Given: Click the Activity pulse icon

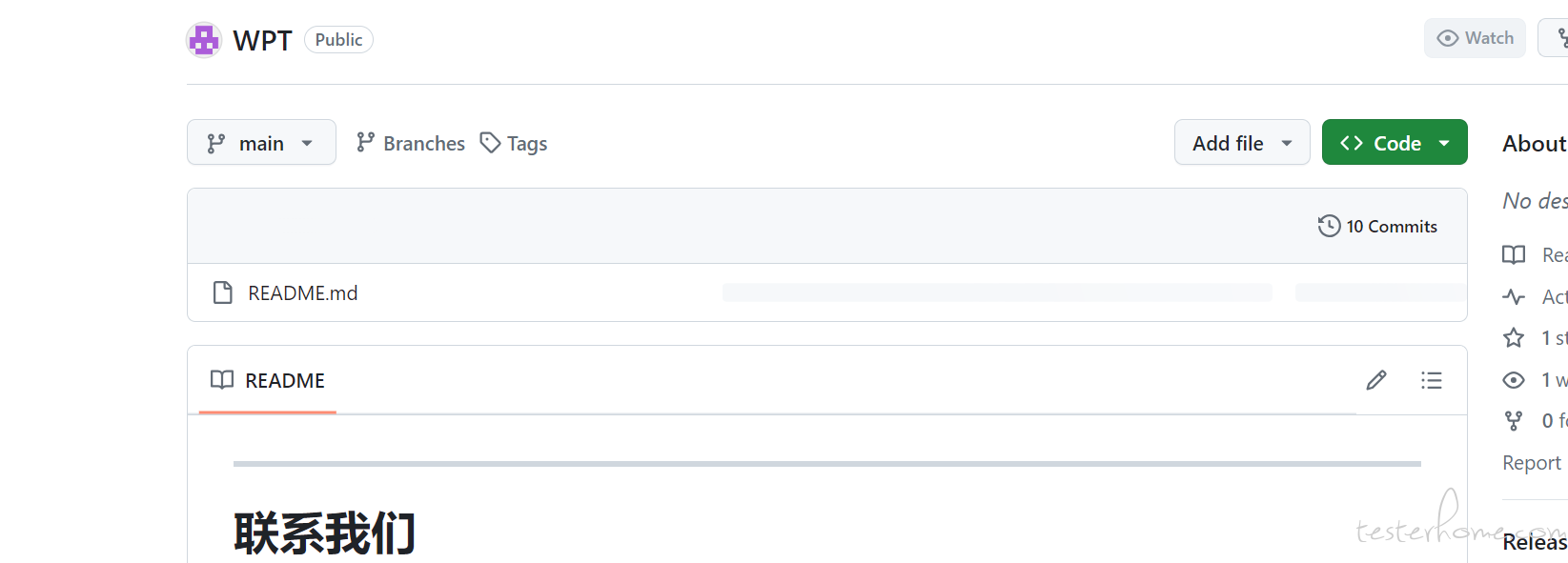Looking at the screenshot, I should [1514, 296].
